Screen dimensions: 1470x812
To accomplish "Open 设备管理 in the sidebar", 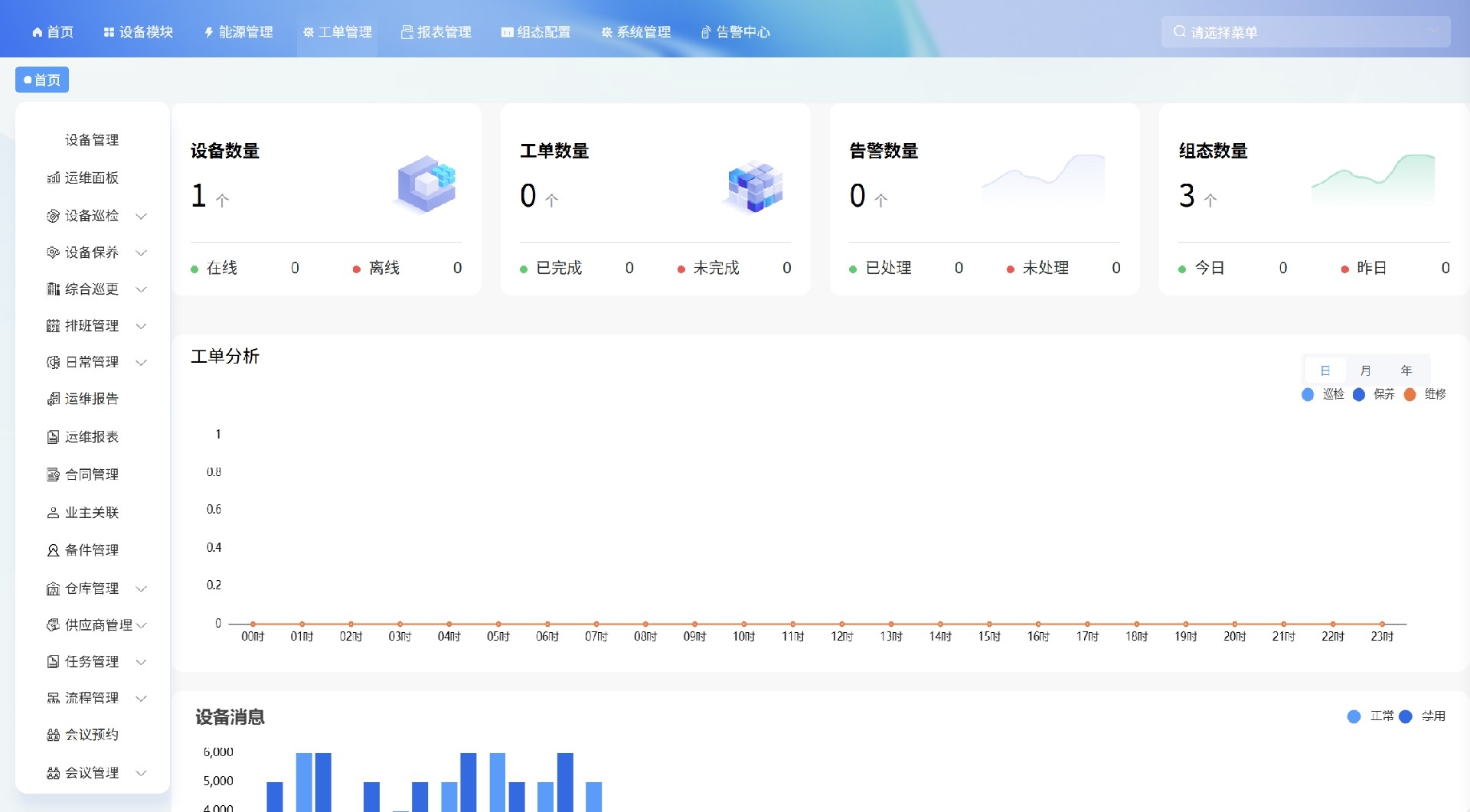I will [x=92, y=140].
